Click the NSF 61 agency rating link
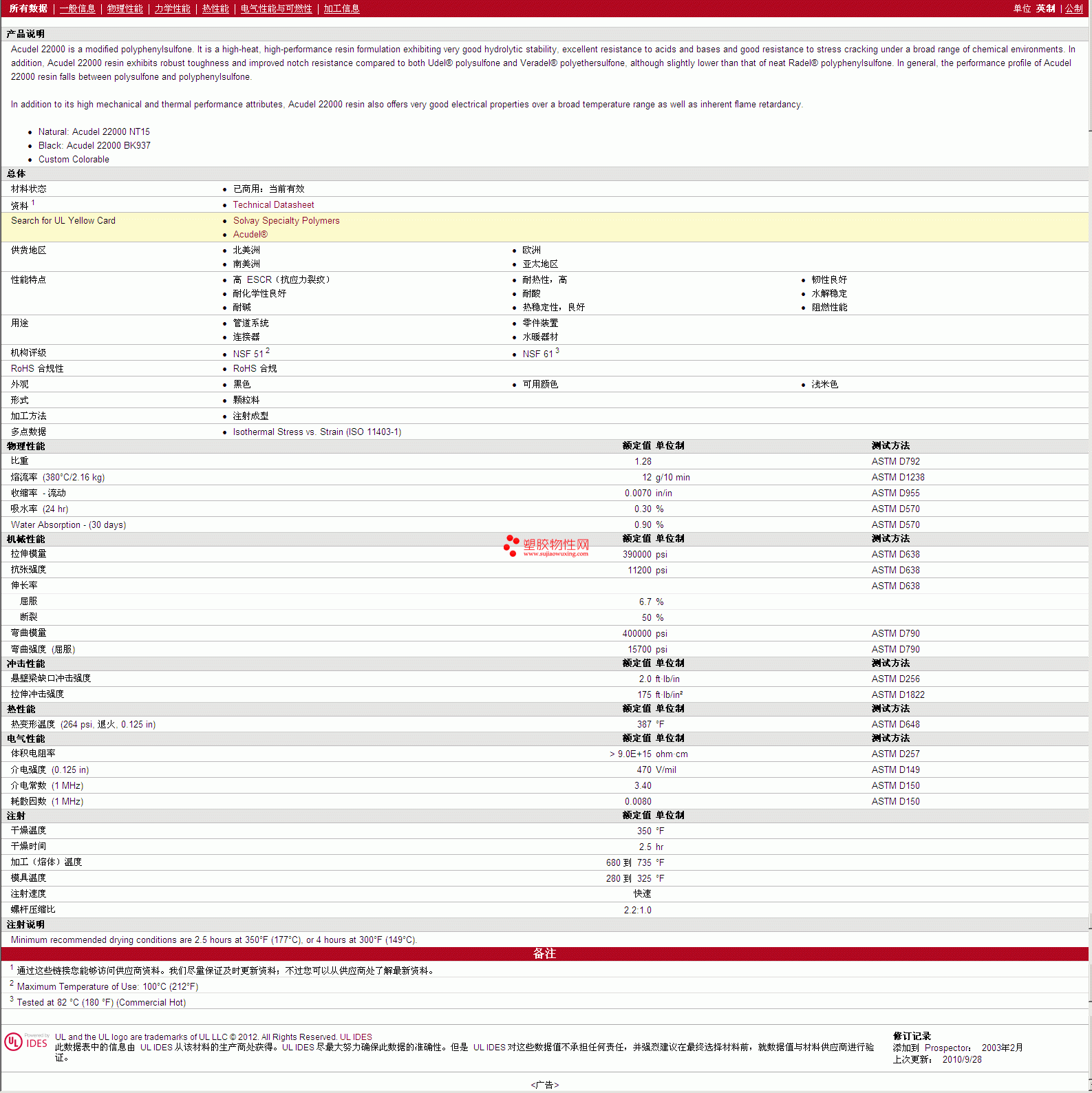Viewport: 1092px width, 1093px height. [x=537, y=354]
